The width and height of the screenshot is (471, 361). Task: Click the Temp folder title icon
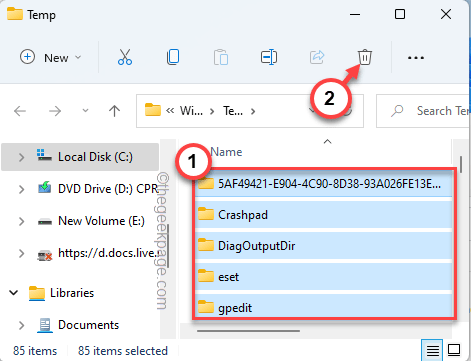(x=15, y=14)
